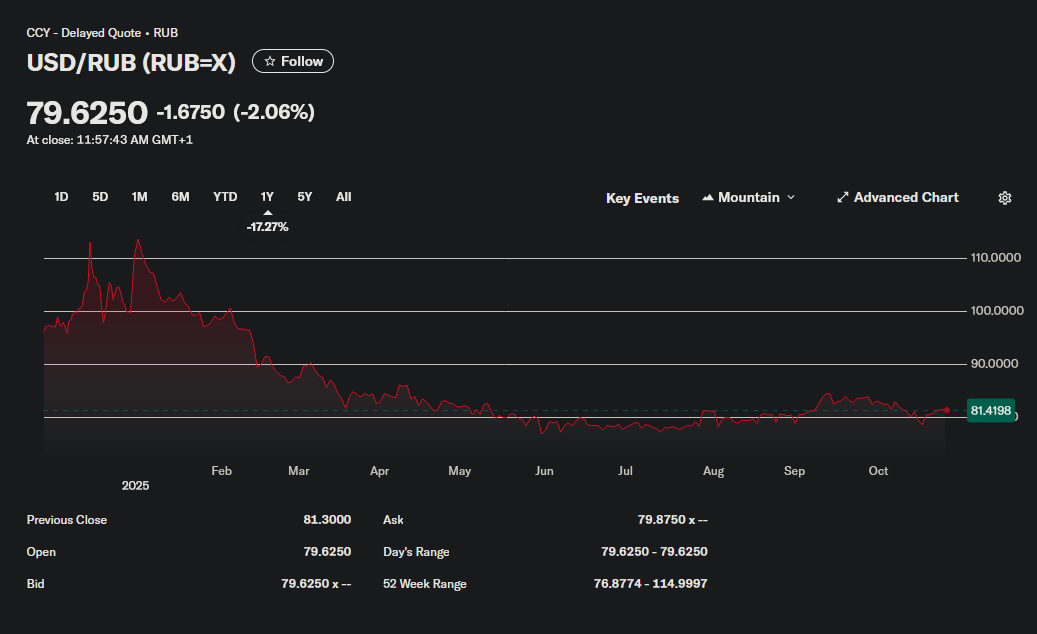Click the 90.0000 axis label
1037x634 pixels.
[994, 364]
